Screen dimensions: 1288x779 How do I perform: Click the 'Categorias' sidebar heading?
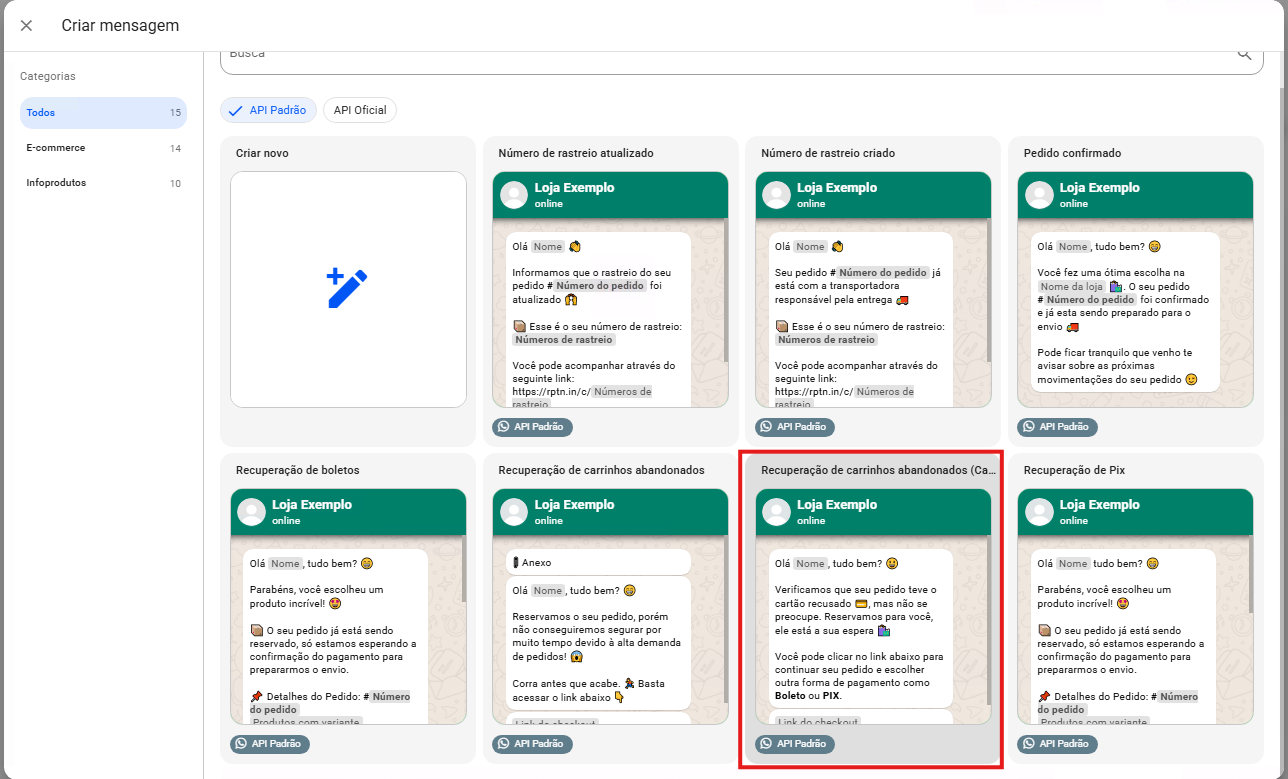coord(48,76)
